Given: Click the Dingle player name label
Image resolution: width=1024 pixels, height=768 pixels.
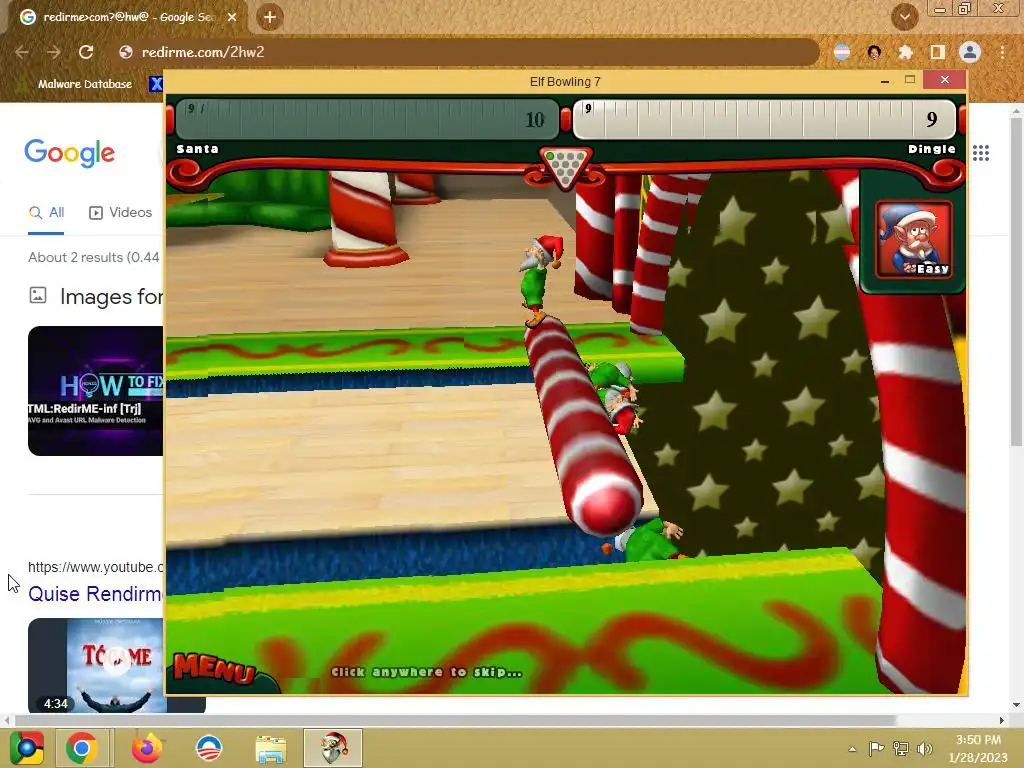Looking at the screenshot, I should point(932,149).
